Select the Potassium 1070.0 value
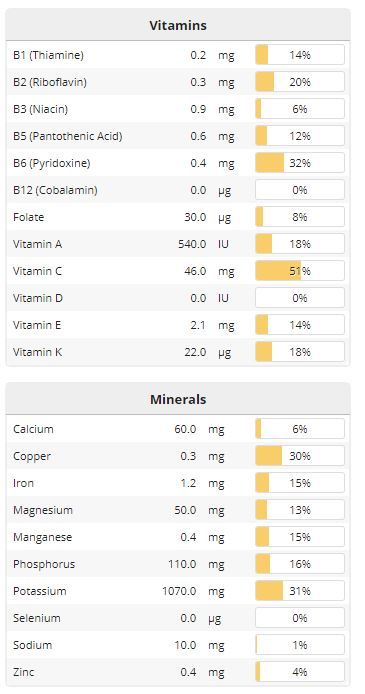The image size is (365, 694). coord(179,591)
